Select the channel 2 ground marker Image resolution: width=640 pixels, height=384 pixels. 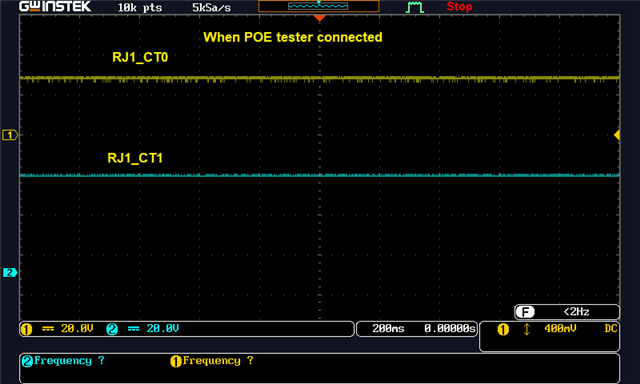[x=10, y=272]
